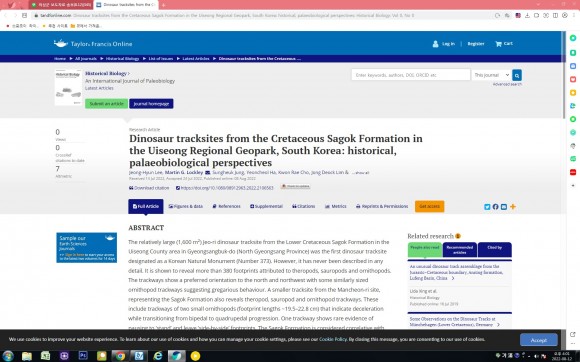
Task: Click the keyword search input field
Action: (x=411, y=75)
